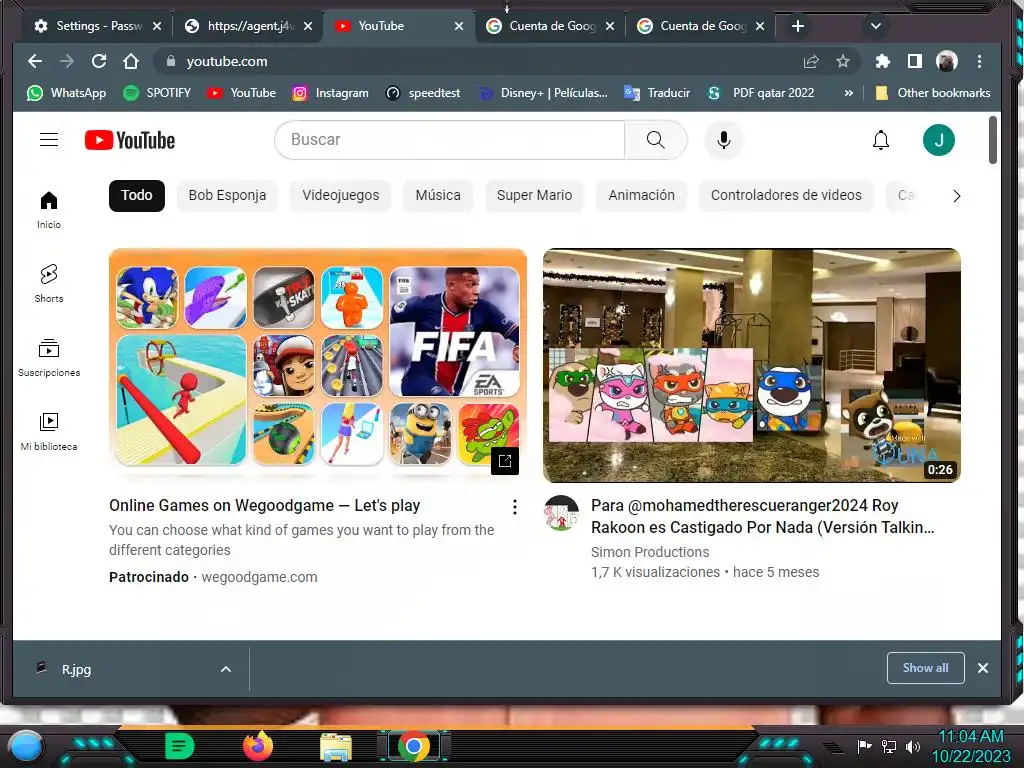Close the downloads bar with the X
This screenshot has height=768, width=1024.
[x=983, y=668]
